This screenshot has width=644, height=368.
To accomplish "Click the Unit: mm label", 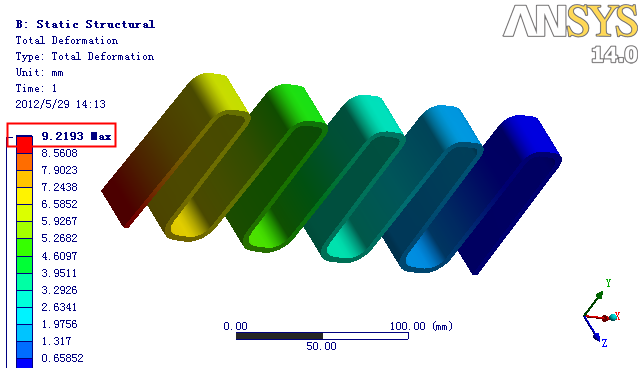I will point(39,72).
